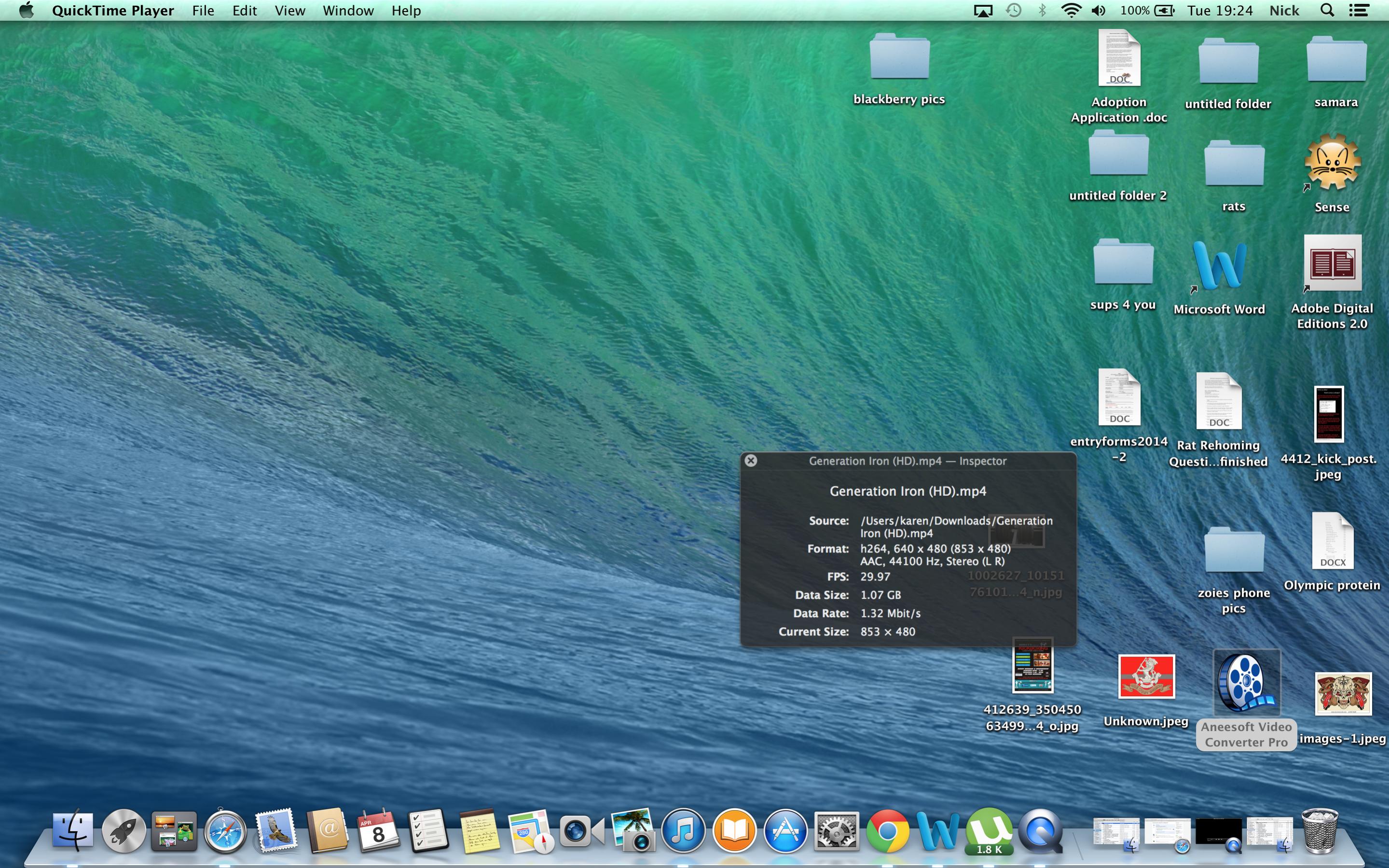Open Maps icon in dock
Screen dimensions: 1389x868
tap(530, 831)
